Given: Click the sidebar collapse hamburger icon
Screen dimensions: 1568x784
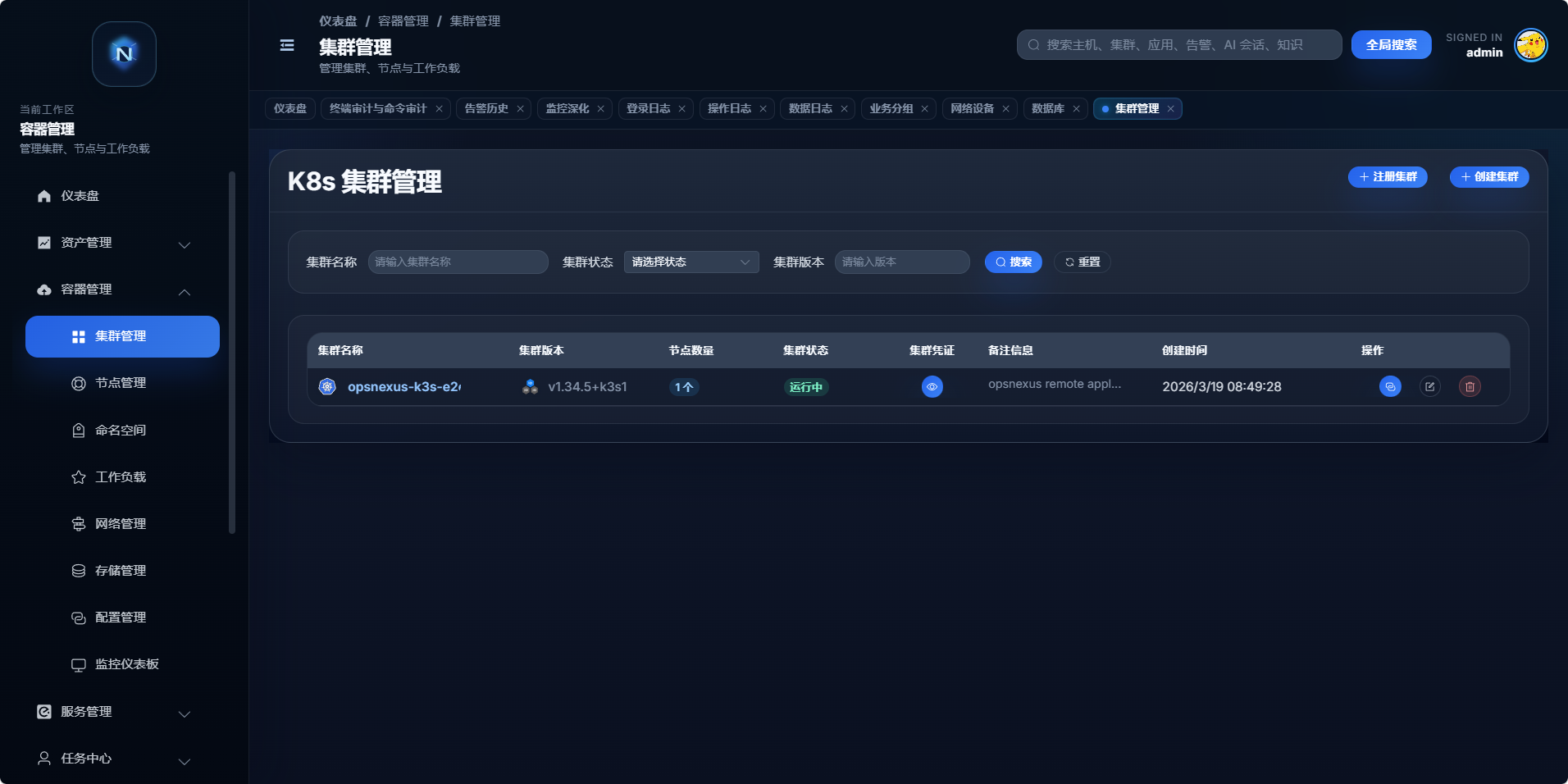Looking at the screenshot, I should [285, 45].
